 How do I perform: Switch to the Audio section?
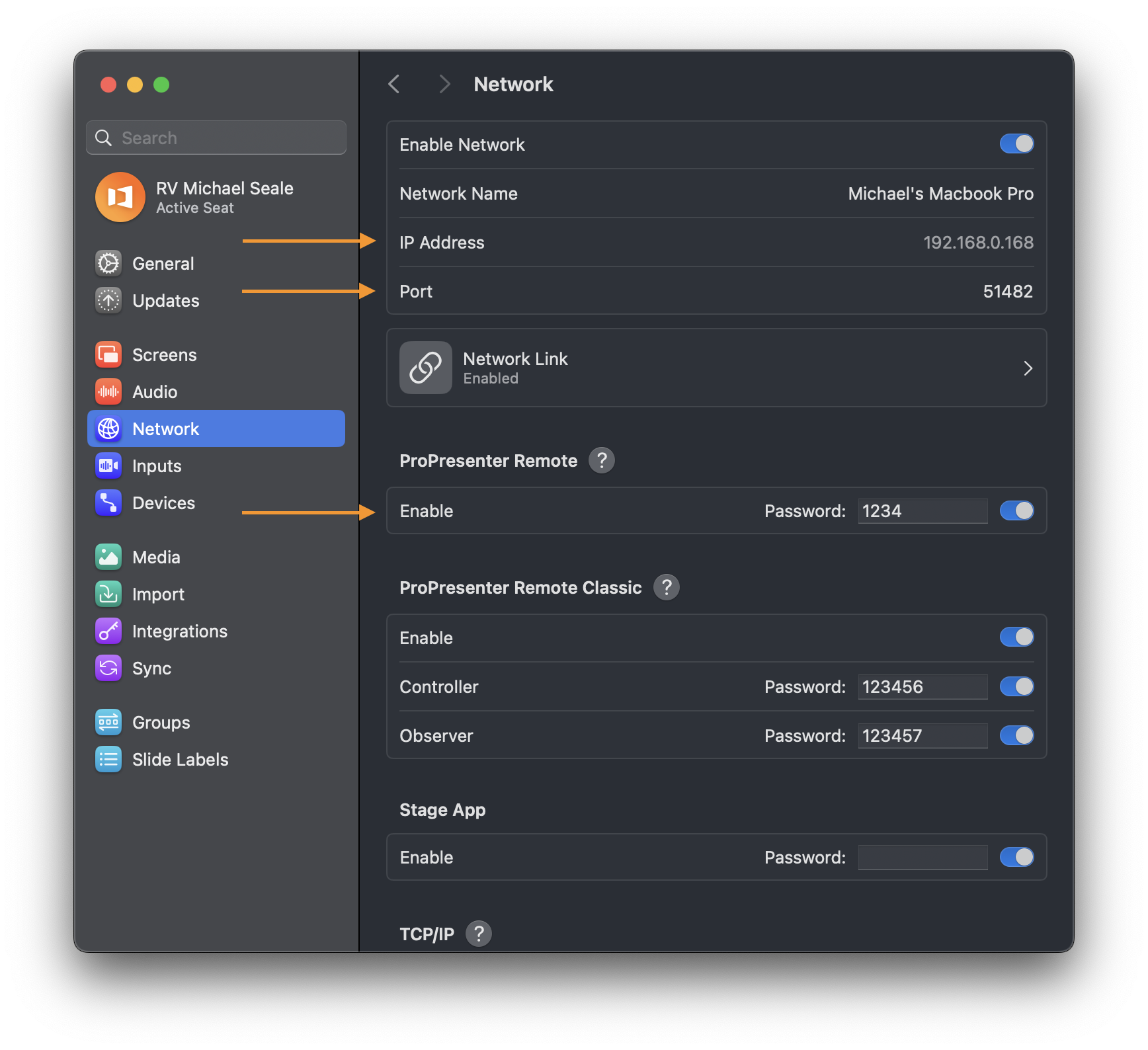[155, 392]
